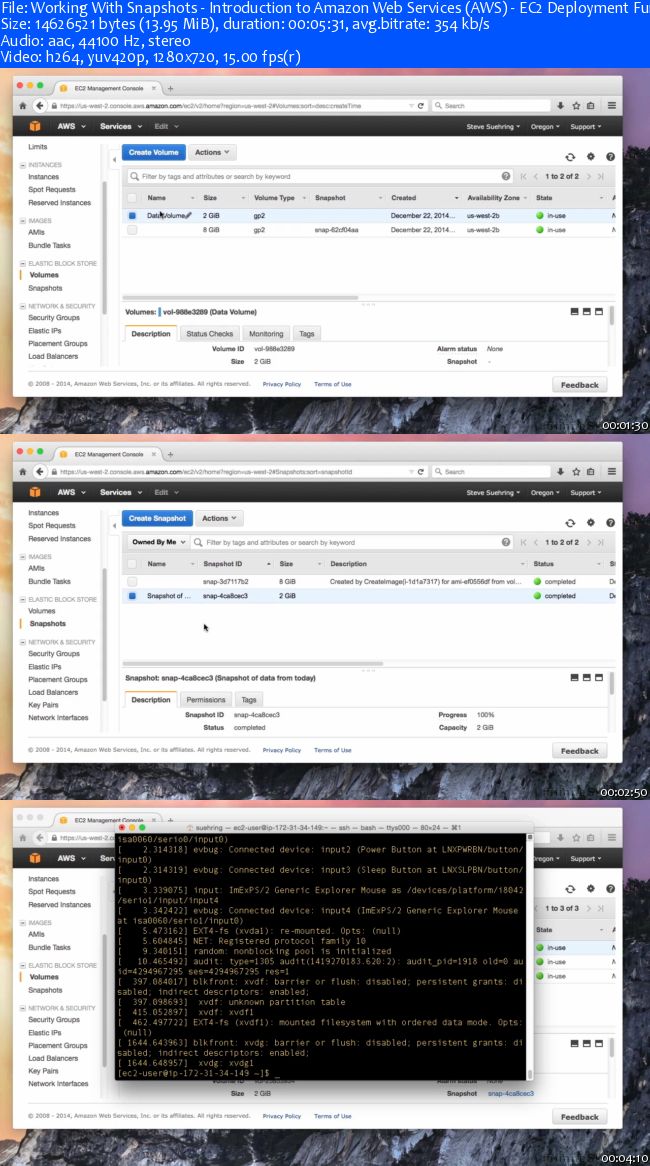Click browser home icon in Volumes window
Image resolution: width=650 pixels, height=1166 pixels.
[22, 106]
